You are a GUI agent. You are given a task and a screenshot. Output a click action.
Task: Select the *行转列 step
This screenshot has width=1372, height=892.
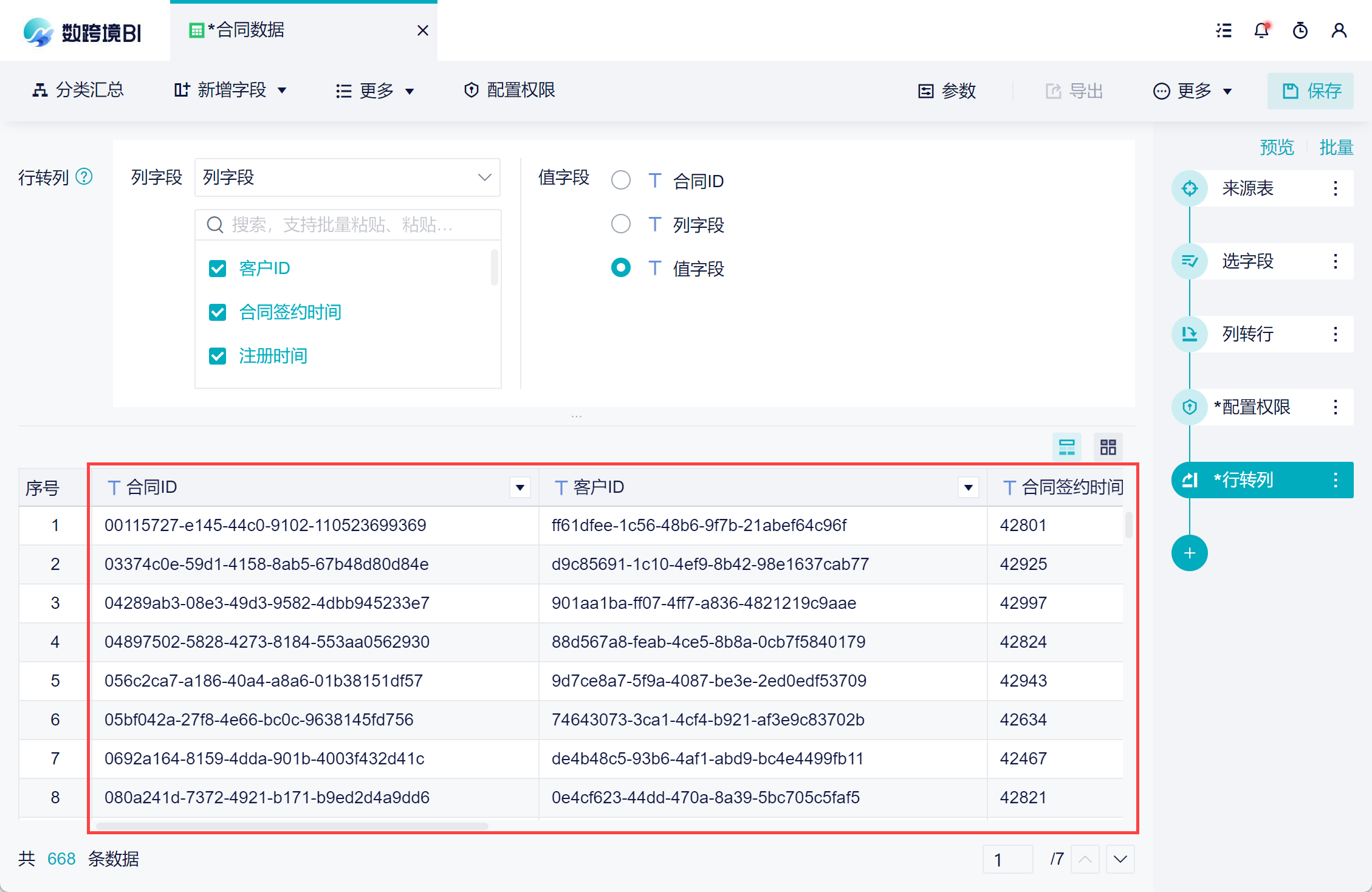coord(1263,480)
